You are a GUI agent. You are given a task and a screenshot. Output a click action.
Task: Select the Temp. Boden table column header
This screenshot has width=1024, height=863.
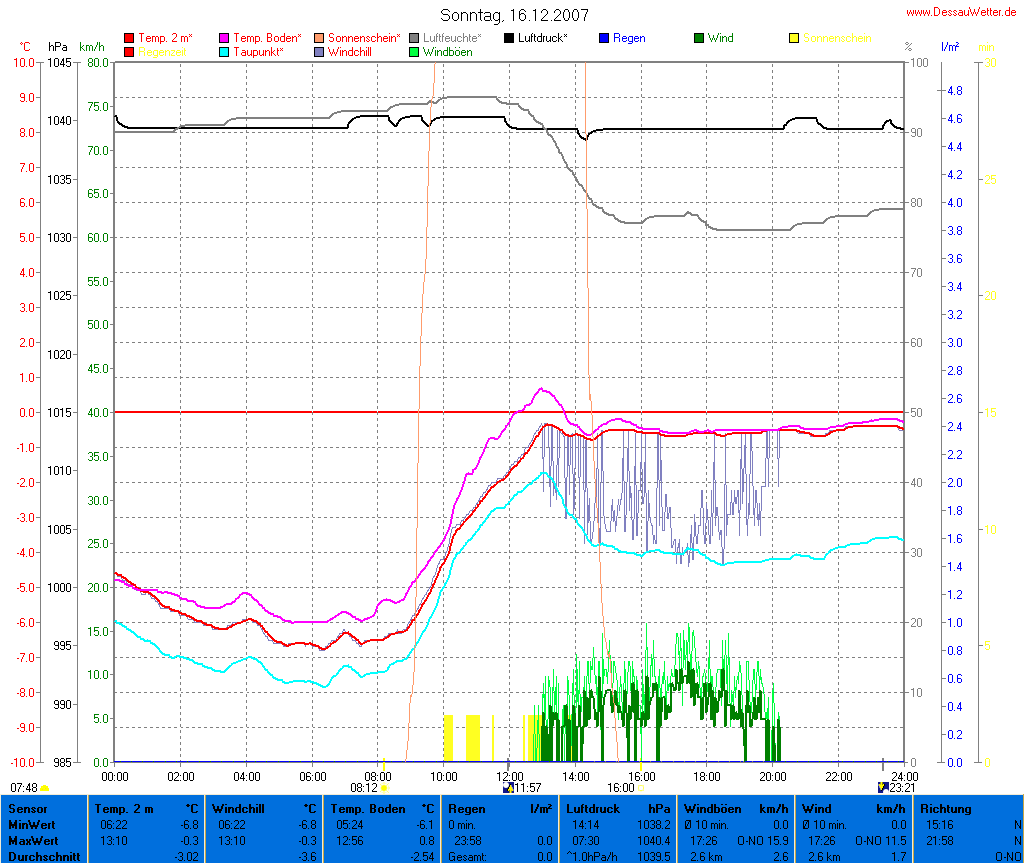(368, 808)
